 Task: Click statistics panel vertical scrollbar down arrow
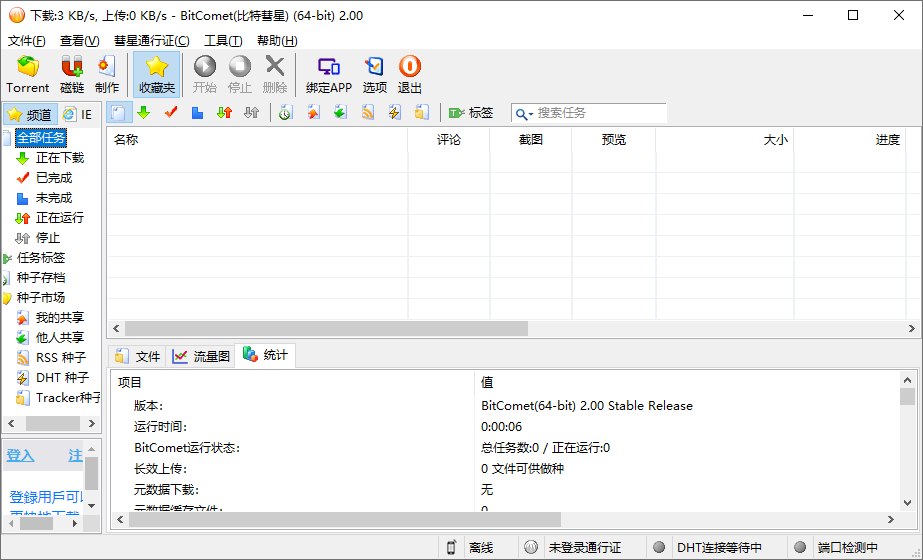point(907,503)
